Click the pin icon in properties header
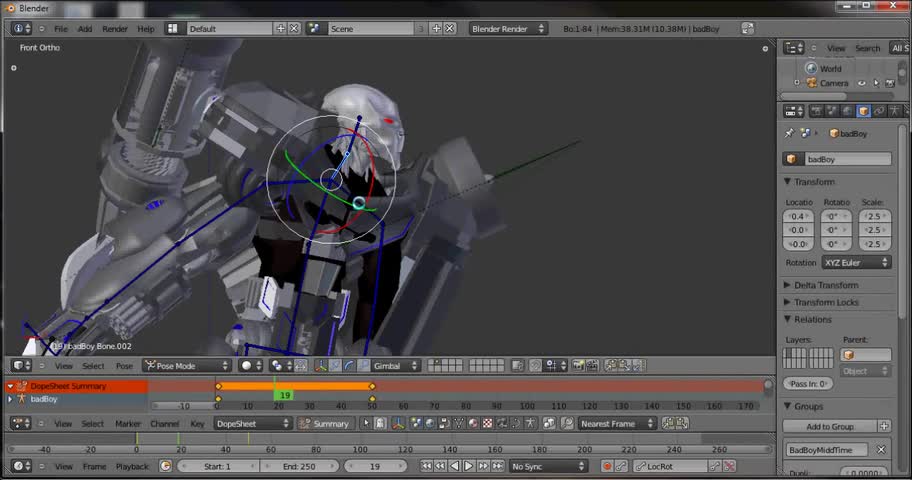 click(789, 133)
